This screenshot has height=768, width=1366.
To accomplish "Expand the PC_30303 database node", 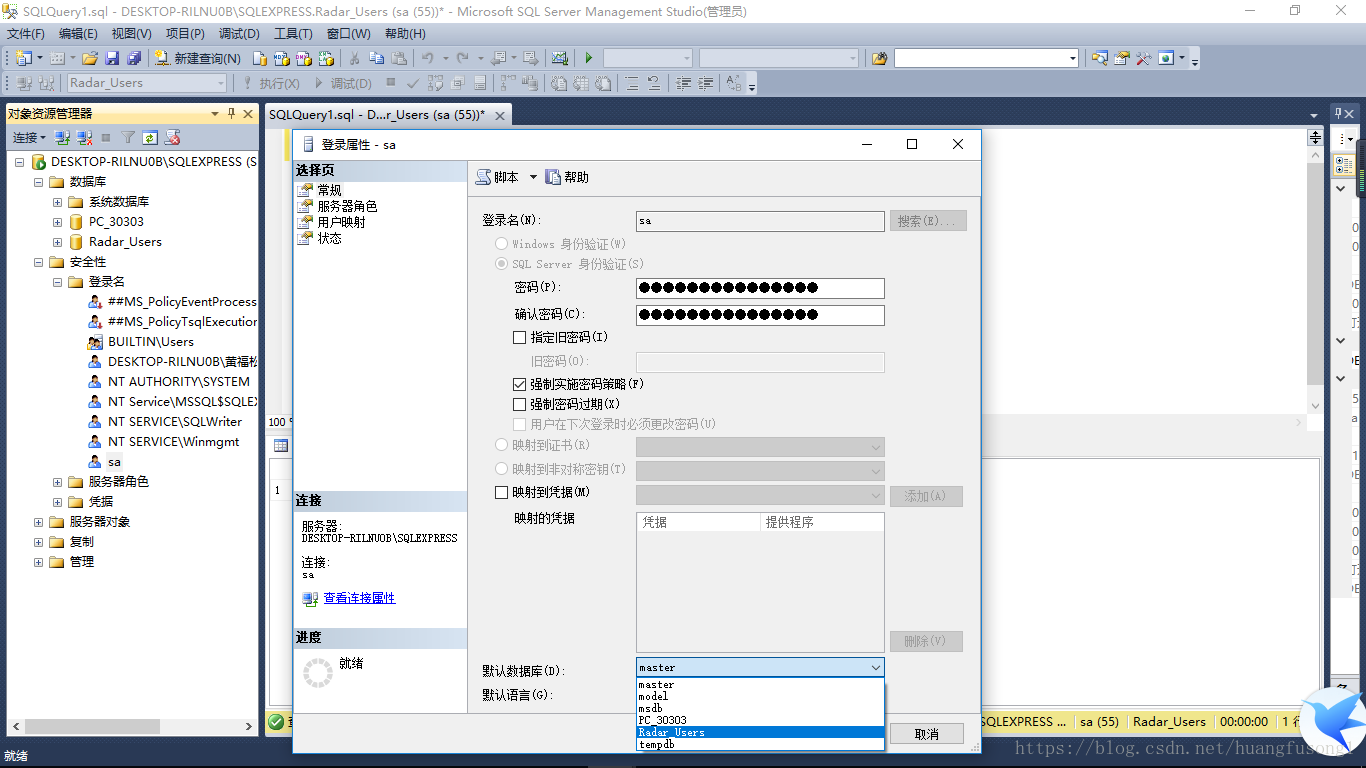I will coord(58,222).
